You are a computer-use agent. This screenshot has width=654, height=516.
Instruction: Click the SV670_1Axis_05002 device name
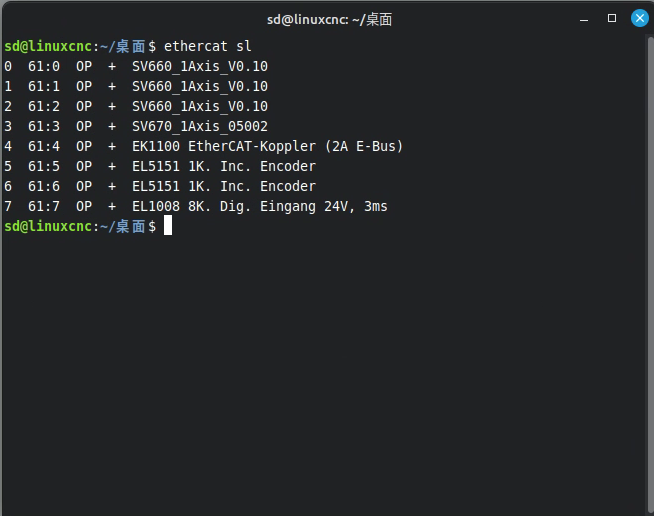199,126
